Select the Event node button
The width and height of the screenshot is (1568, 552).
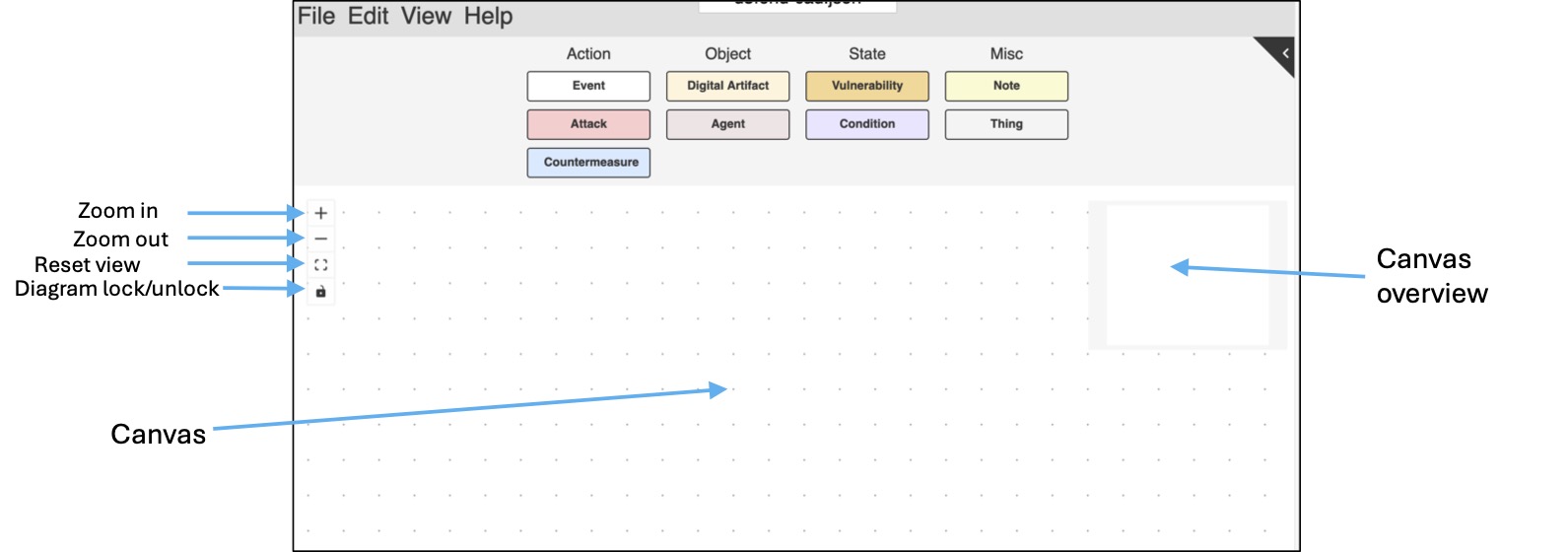click(588, 86)
